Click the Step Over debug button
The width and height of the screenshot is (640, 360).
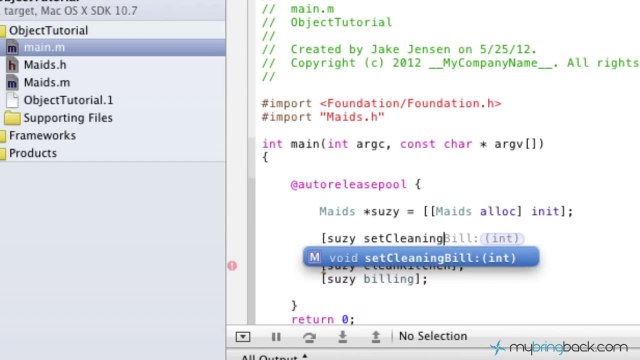pos(309,337)
